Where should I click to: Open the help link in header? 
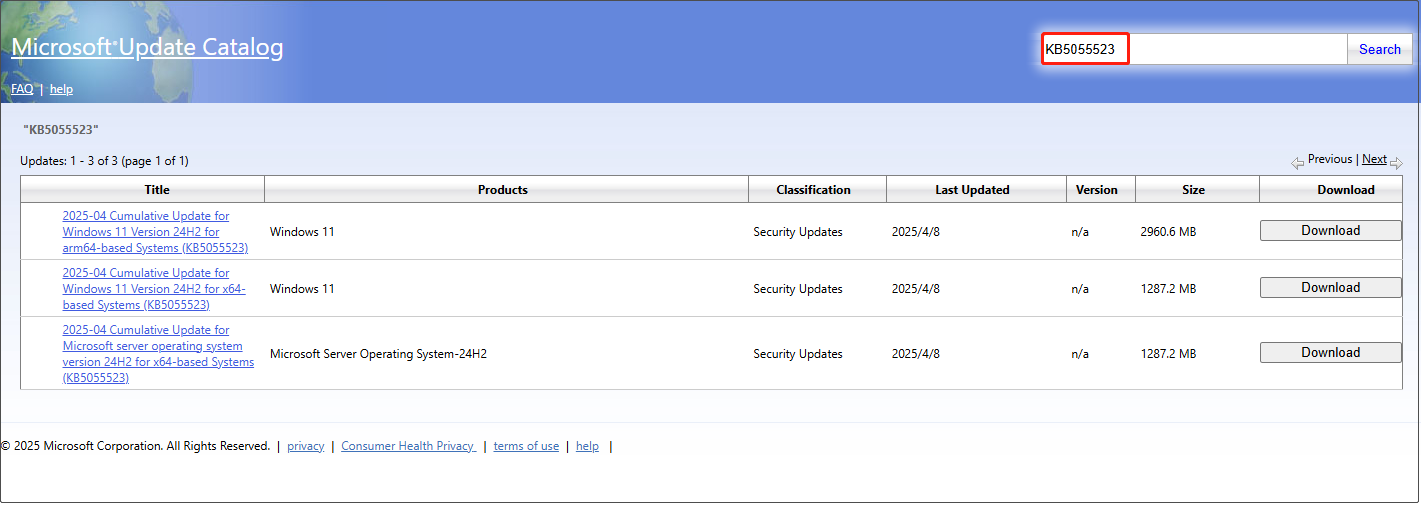[61, 89]
